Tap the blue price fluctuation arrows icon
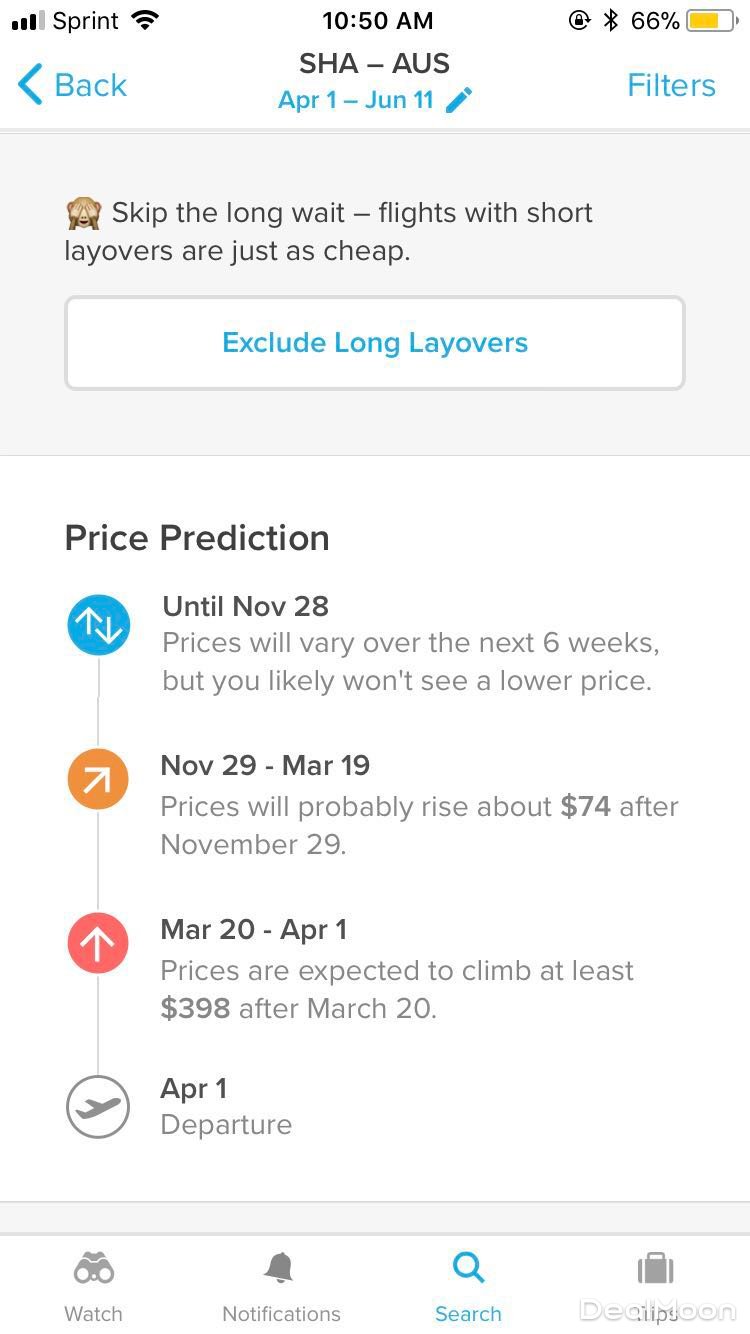The height and width of the screenshot is (1334, 750). (98, 626)
